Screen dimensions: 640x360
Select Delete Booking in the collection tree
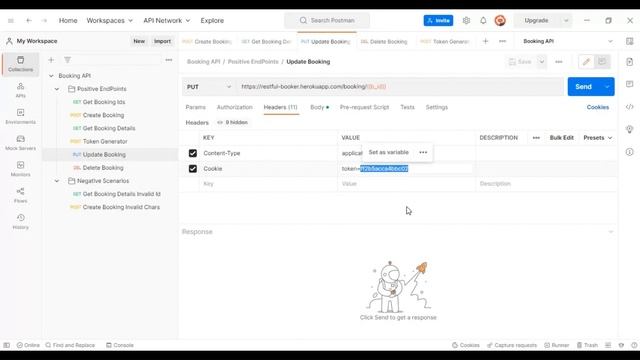coord(103,168)
